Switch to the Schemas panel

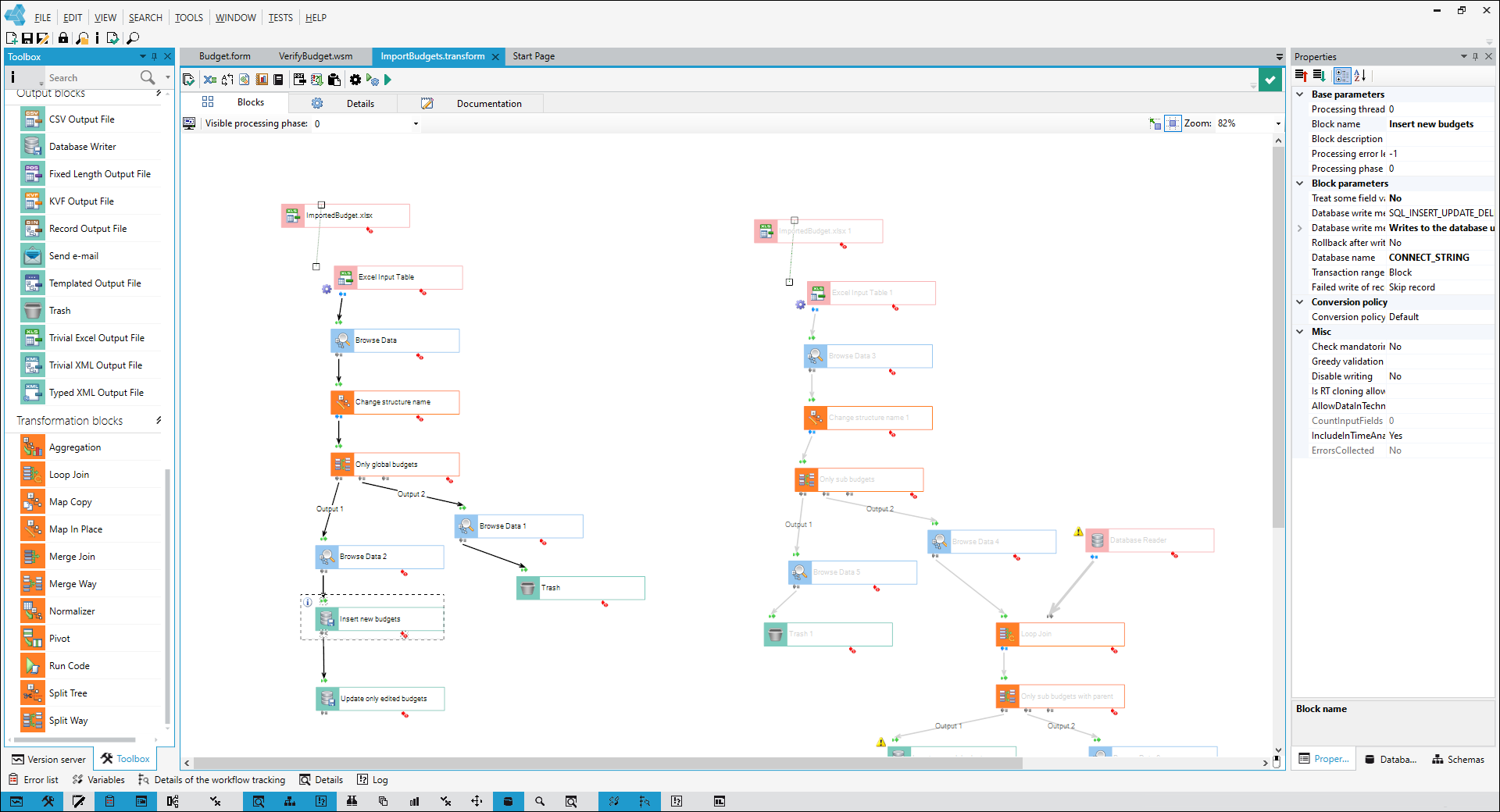[x=1458, y=759]
